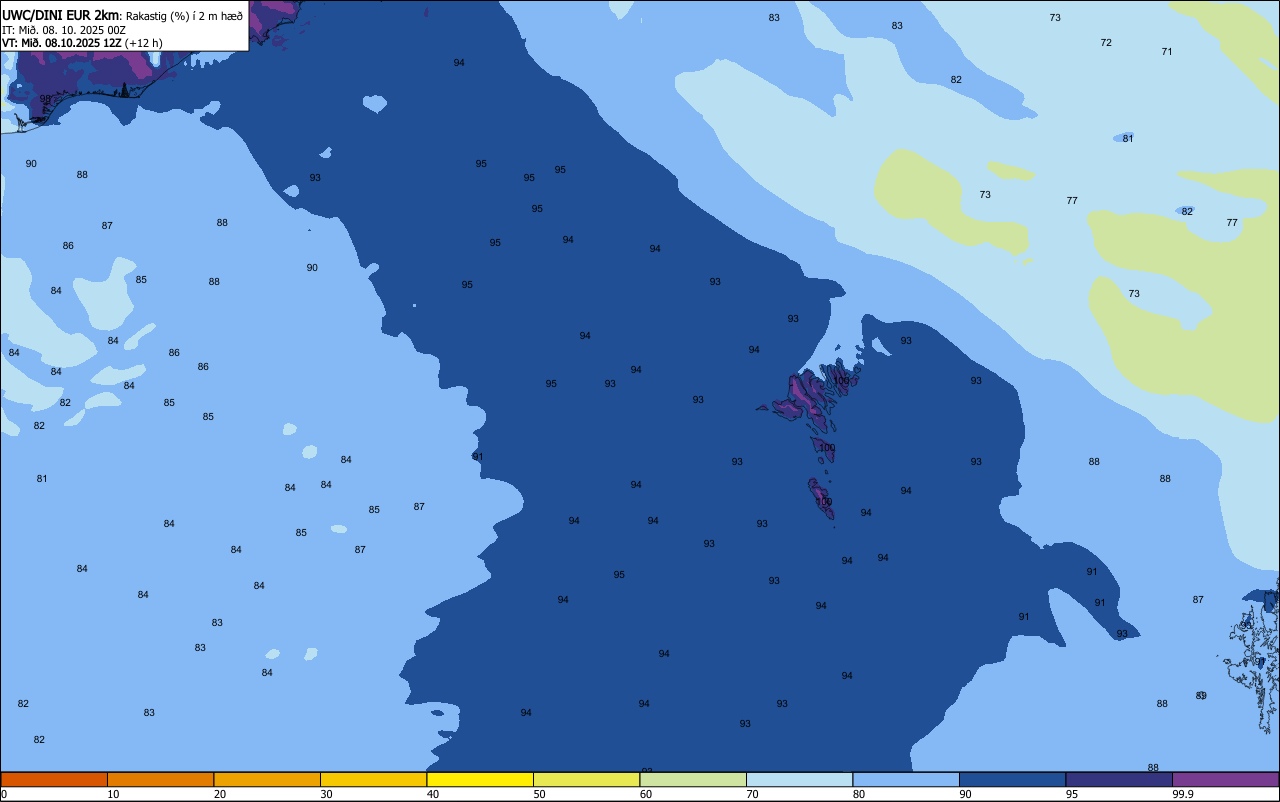Select the 90–95 medium blue legend swatch
This screenshot has height=802, width=1280.
click(1012, 779)
